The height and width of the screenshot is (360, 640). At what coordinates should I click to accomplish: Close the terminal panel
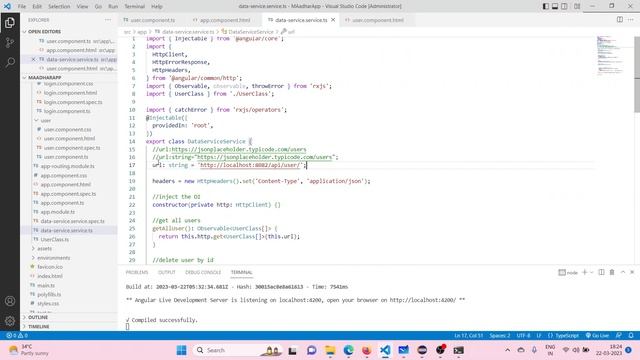click(x=632, y=272)
